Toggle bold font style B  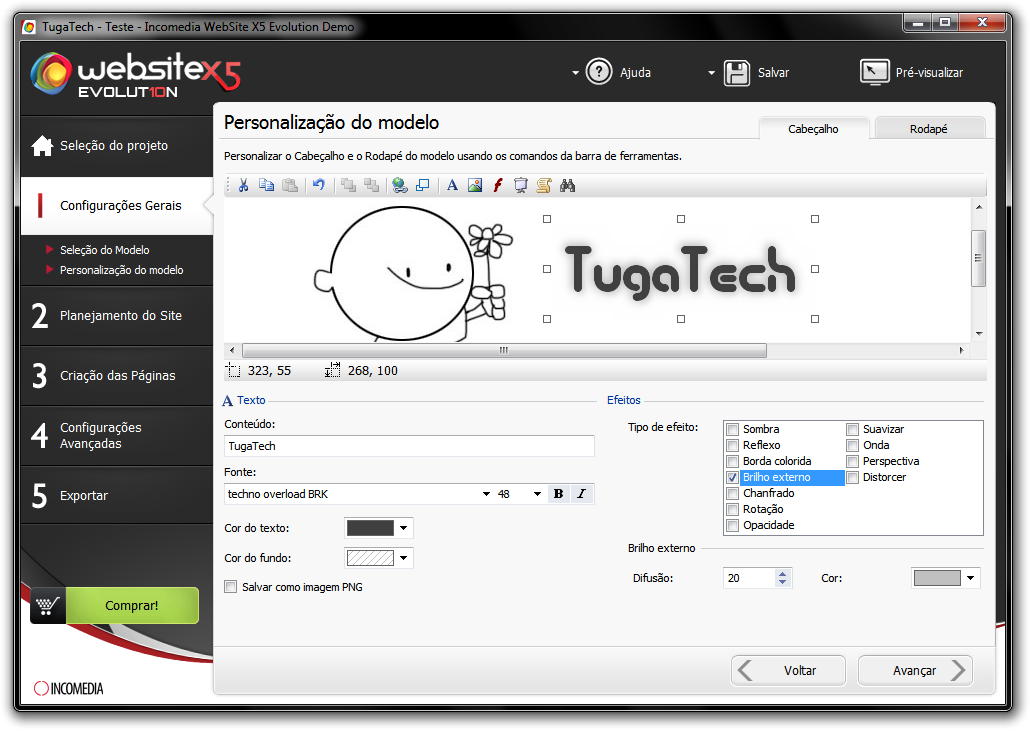click(x=558, y=494)
